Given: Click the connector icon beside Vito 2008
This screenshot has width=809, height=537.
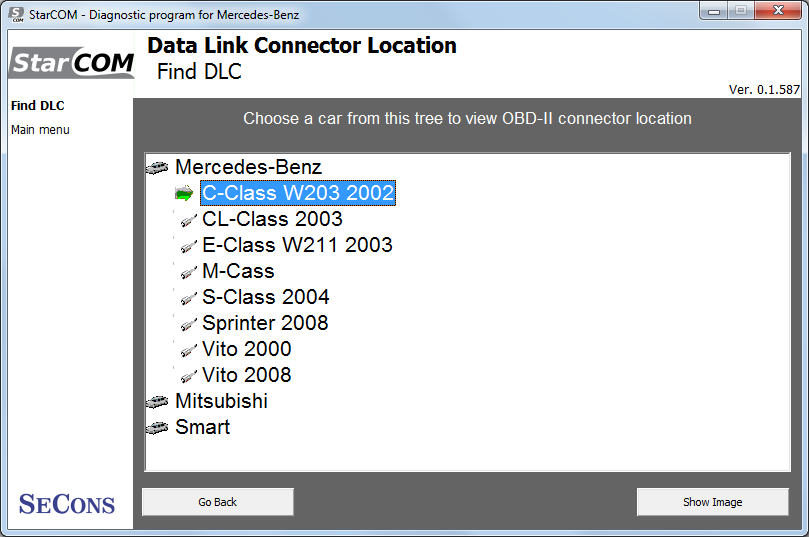Looking at the screenshot, I should click(188, 377).
